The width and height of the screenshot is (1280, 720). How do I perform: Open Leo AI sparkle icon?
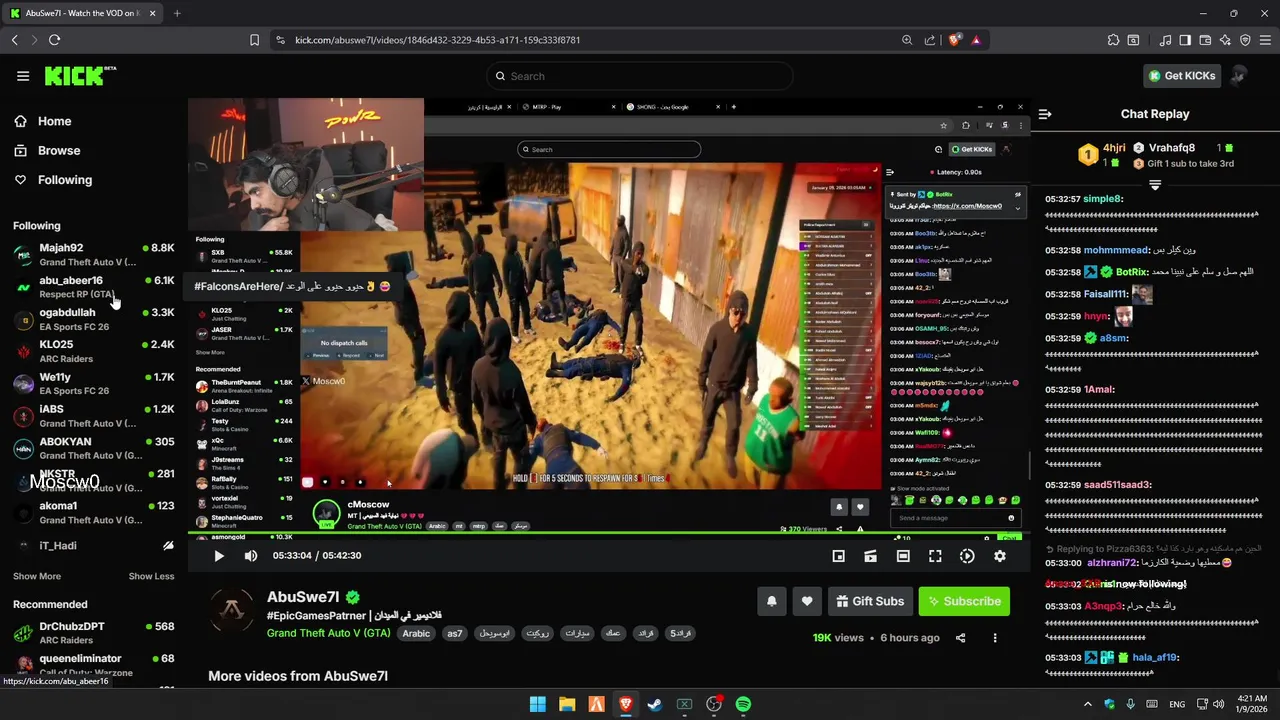pos(1225,40)
